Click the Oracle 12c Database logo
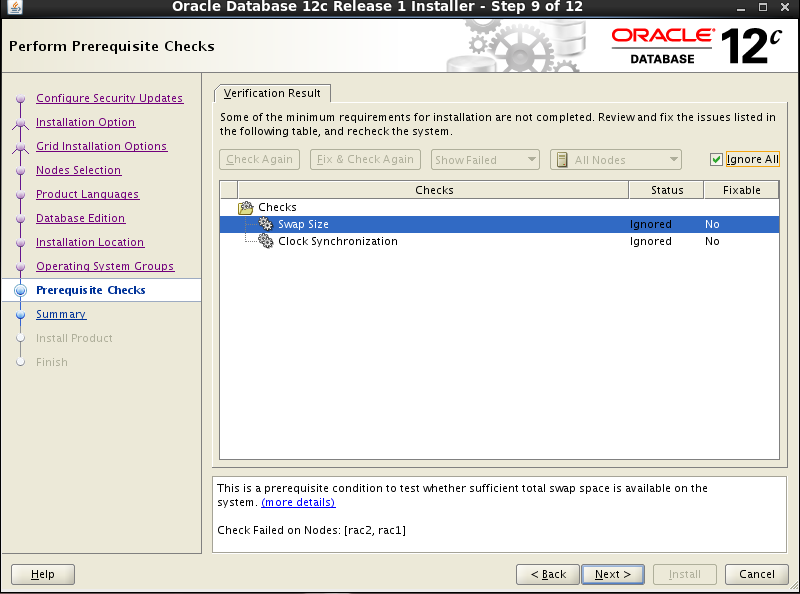 (x=696, y=46)
